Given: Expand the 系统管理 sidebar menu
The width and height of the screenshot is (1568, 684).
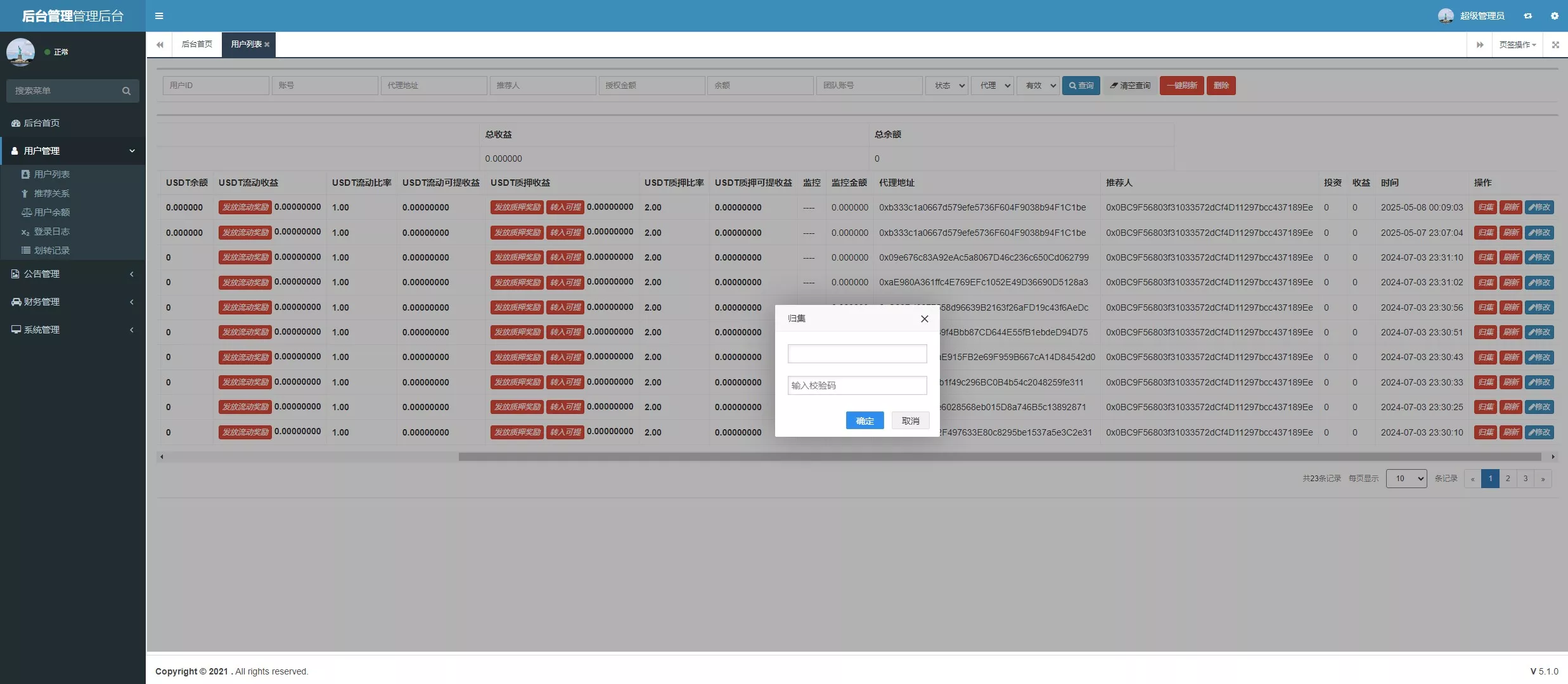Looking at the screenshot, I should tap(73, 330).
